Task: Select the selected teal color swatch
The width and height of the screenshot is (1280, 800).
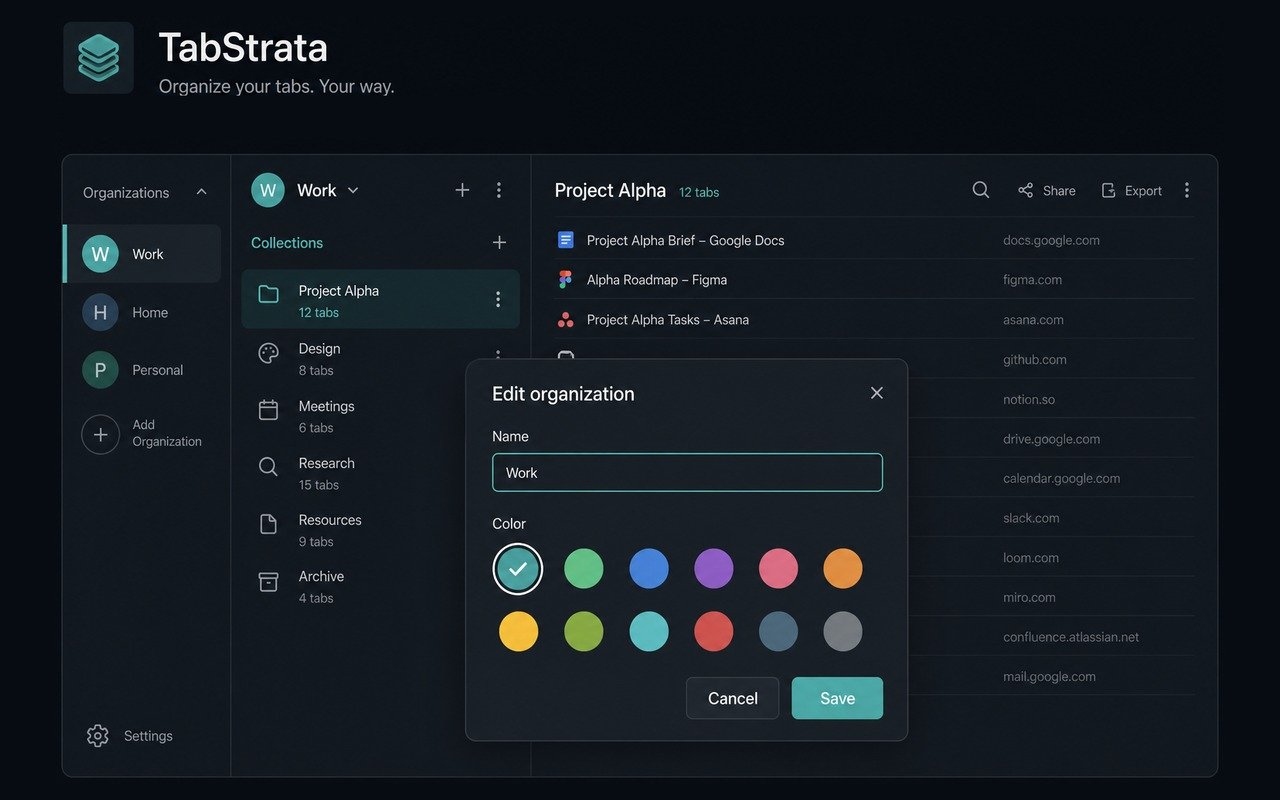Action: [518, 569]
